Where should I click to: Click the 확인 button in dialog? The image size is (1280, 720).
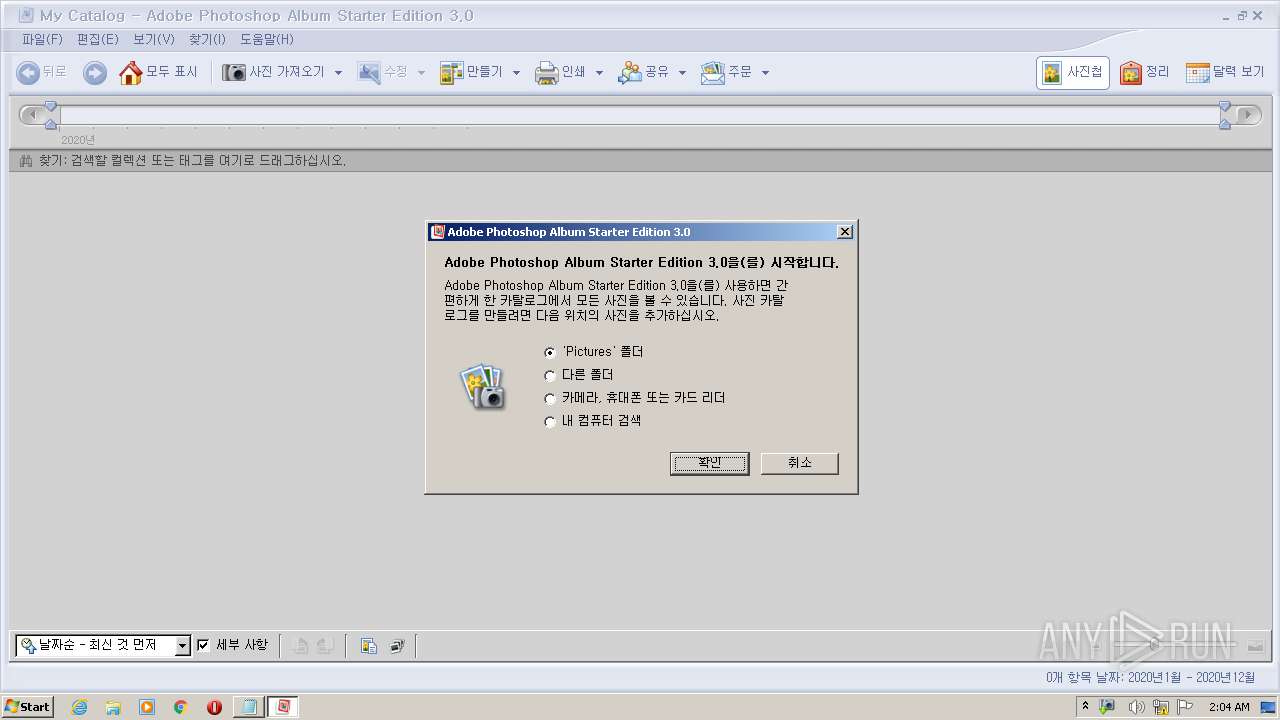(x=709, y=463)
